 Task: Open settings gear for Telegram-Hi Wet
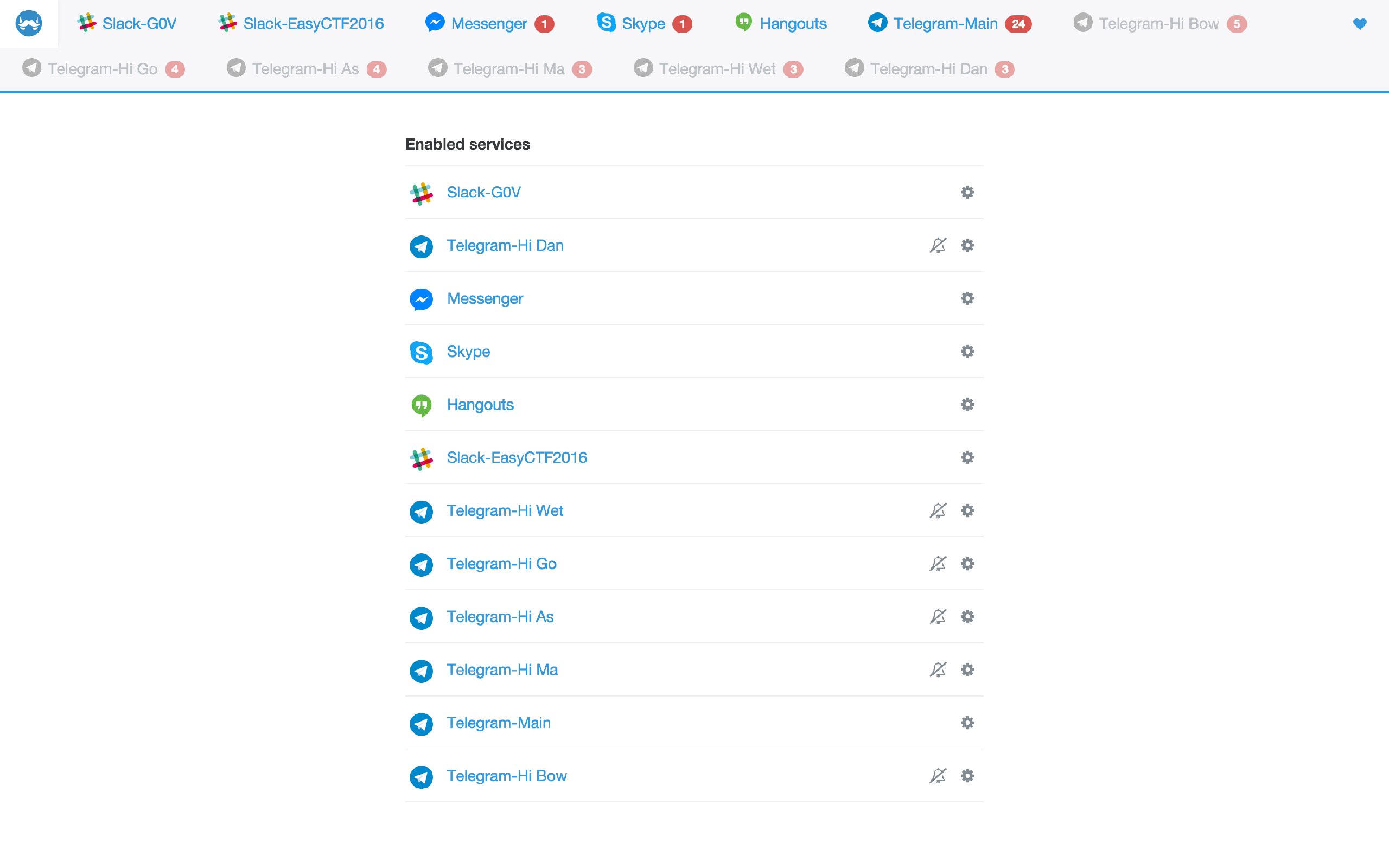click(x=967, y=510)
